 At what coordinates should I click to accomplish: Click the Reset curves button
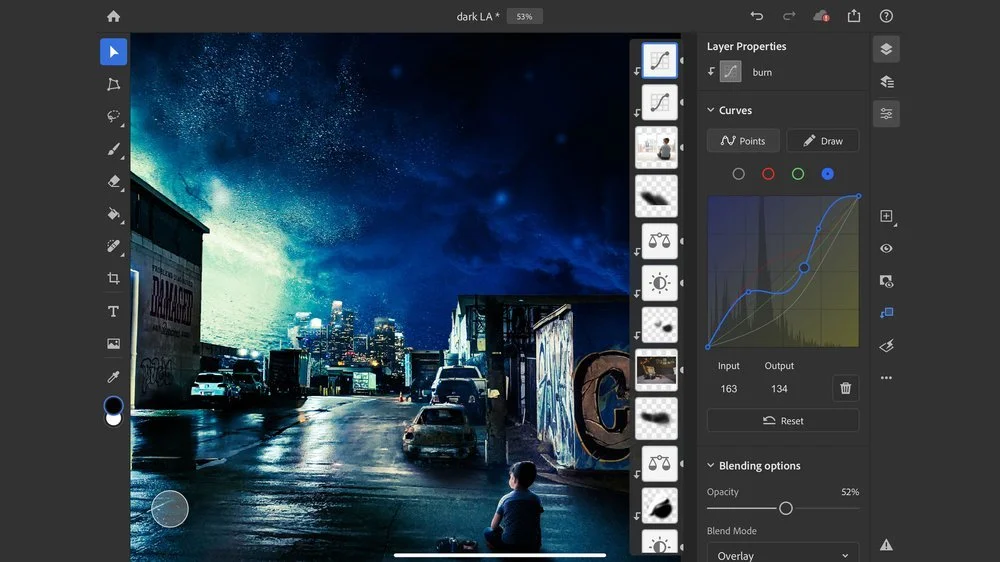[783, 420]
